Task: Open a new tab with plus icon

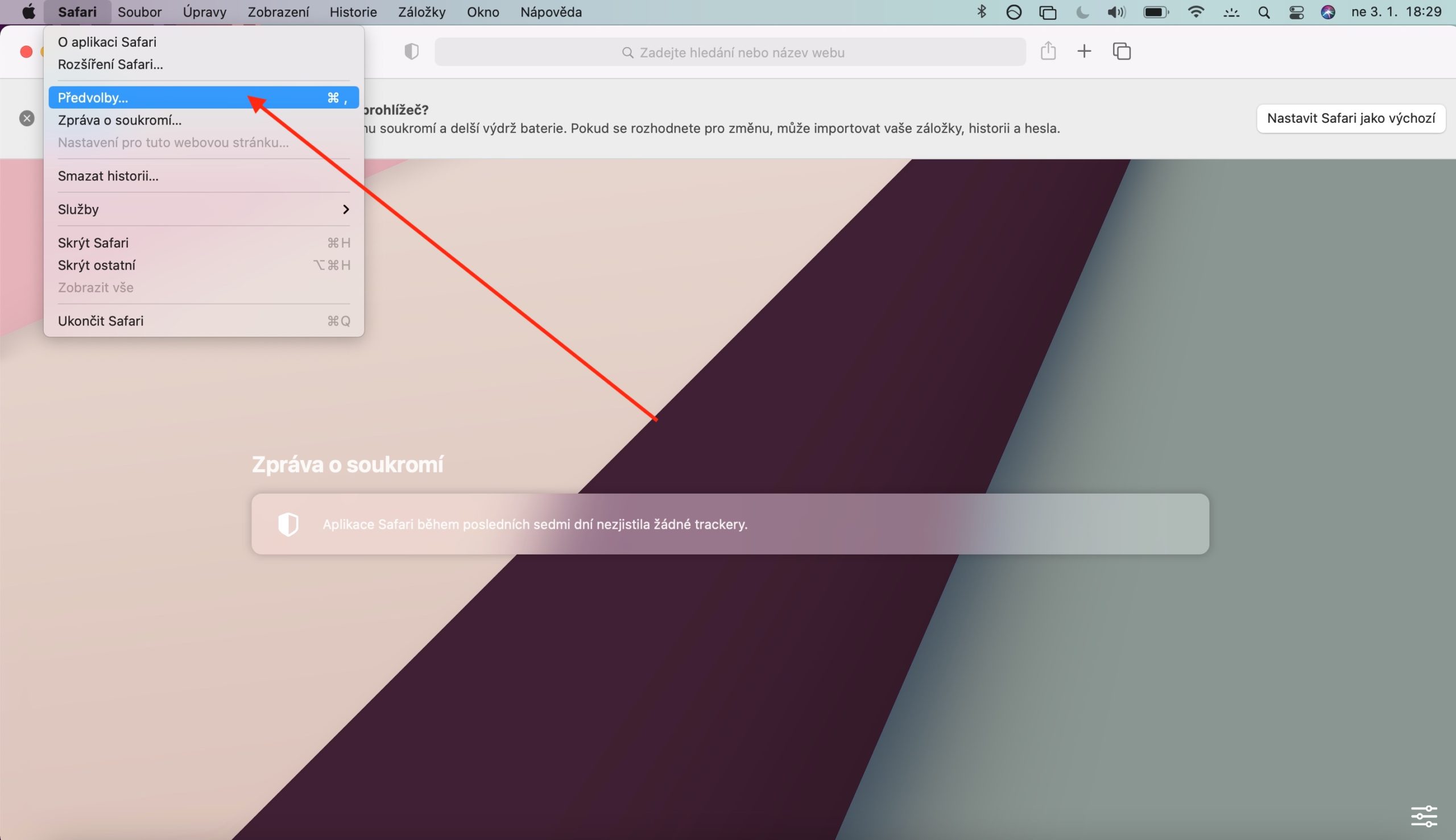Action: tap(1085, 51)
